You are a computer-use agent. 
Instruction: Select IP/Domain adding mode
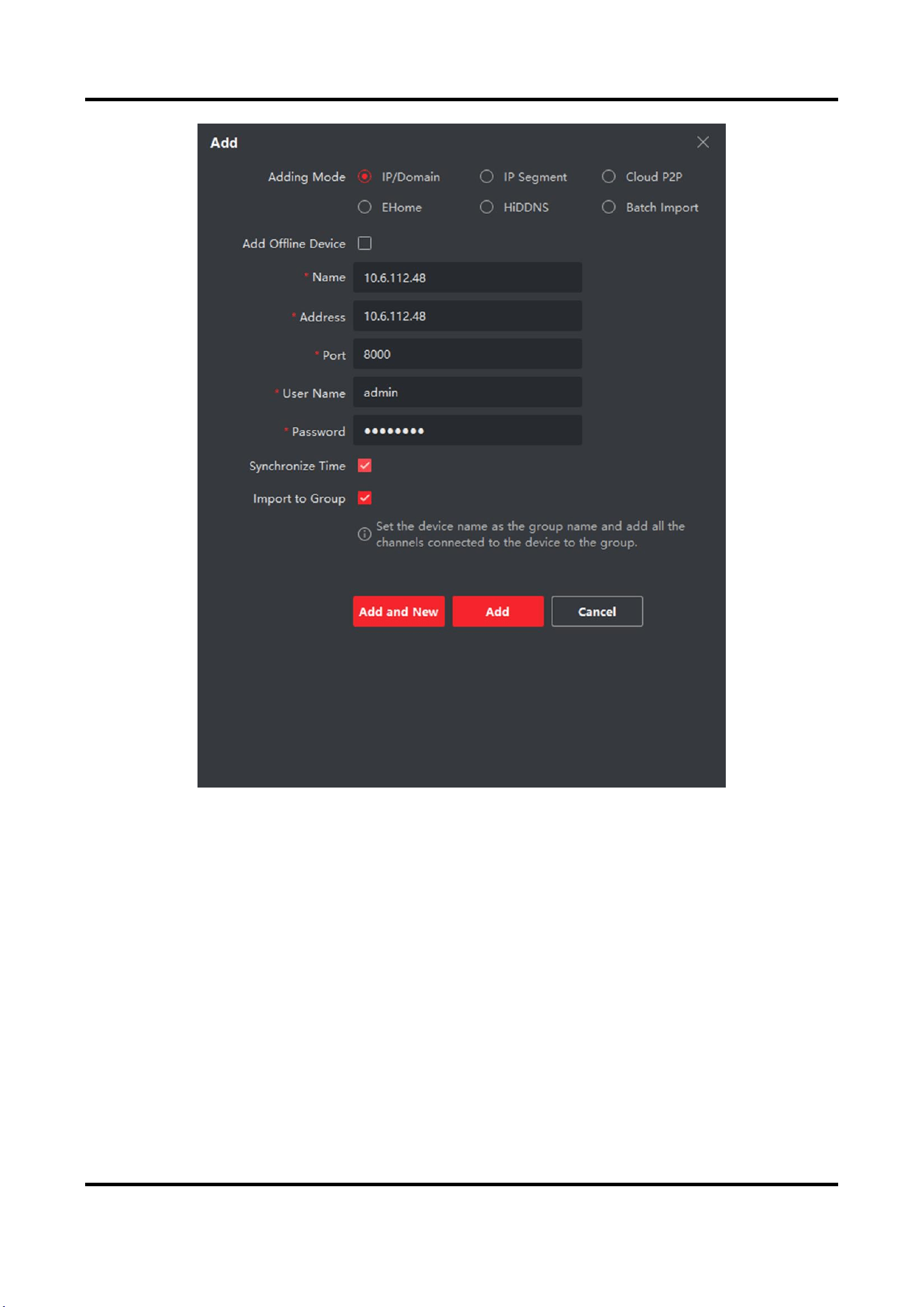pyautogui.click(x=364, y=177)
